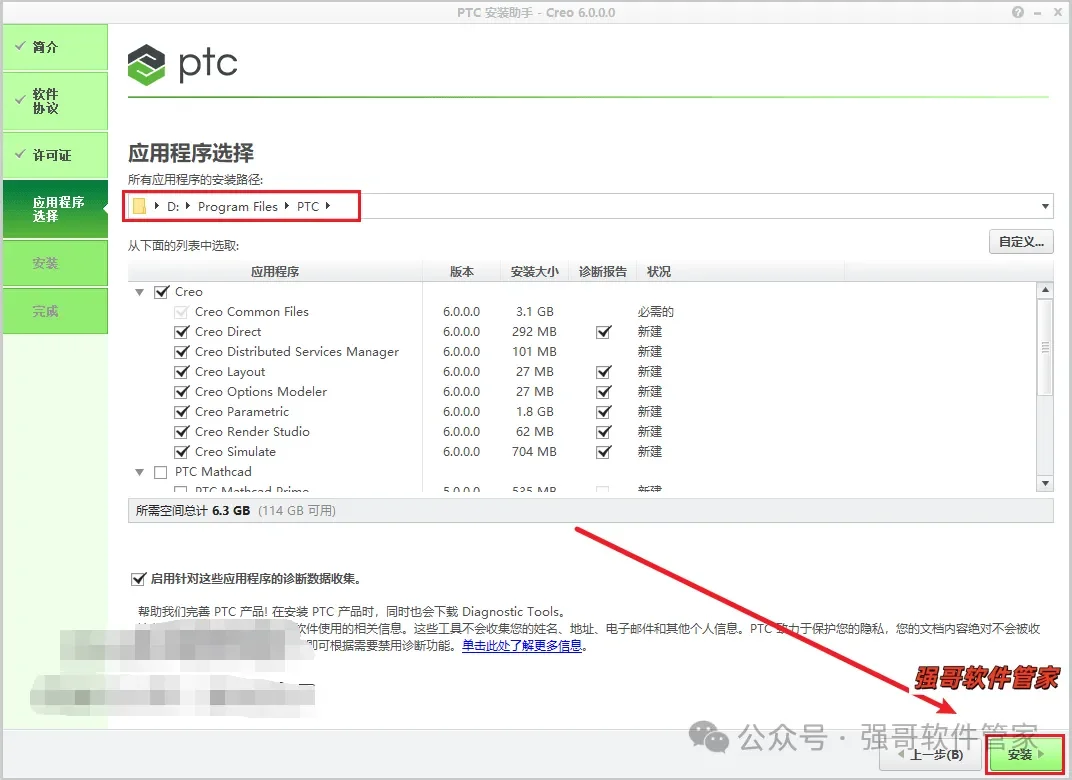The height and width of the screenshot is (780, 1072).
Task: Collapse the PTC Mathcad tree group
Action: pos(139,472)
